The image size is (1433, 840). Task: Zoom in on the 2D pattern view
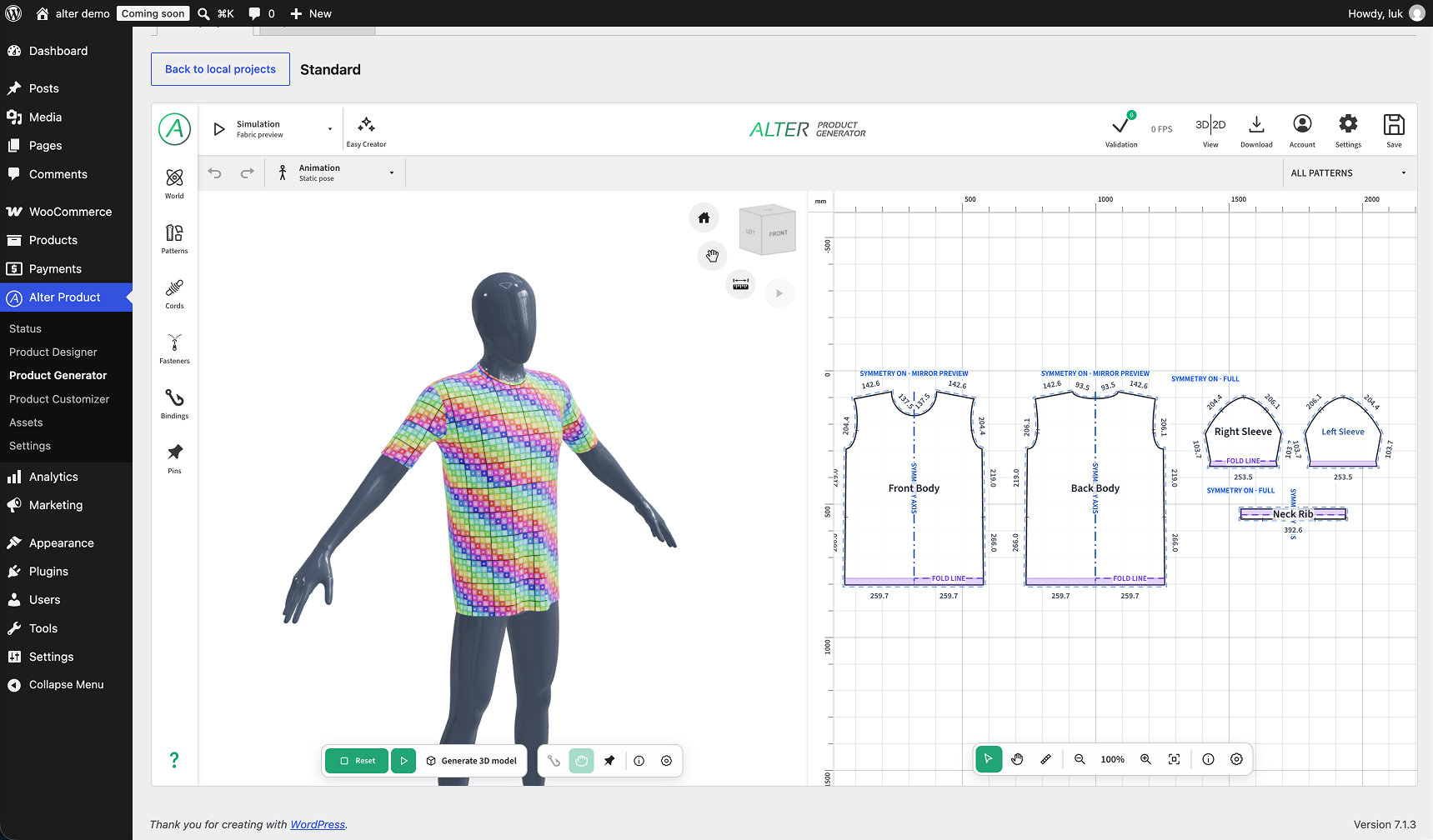pyautogui.click(x=1145, y=759)
